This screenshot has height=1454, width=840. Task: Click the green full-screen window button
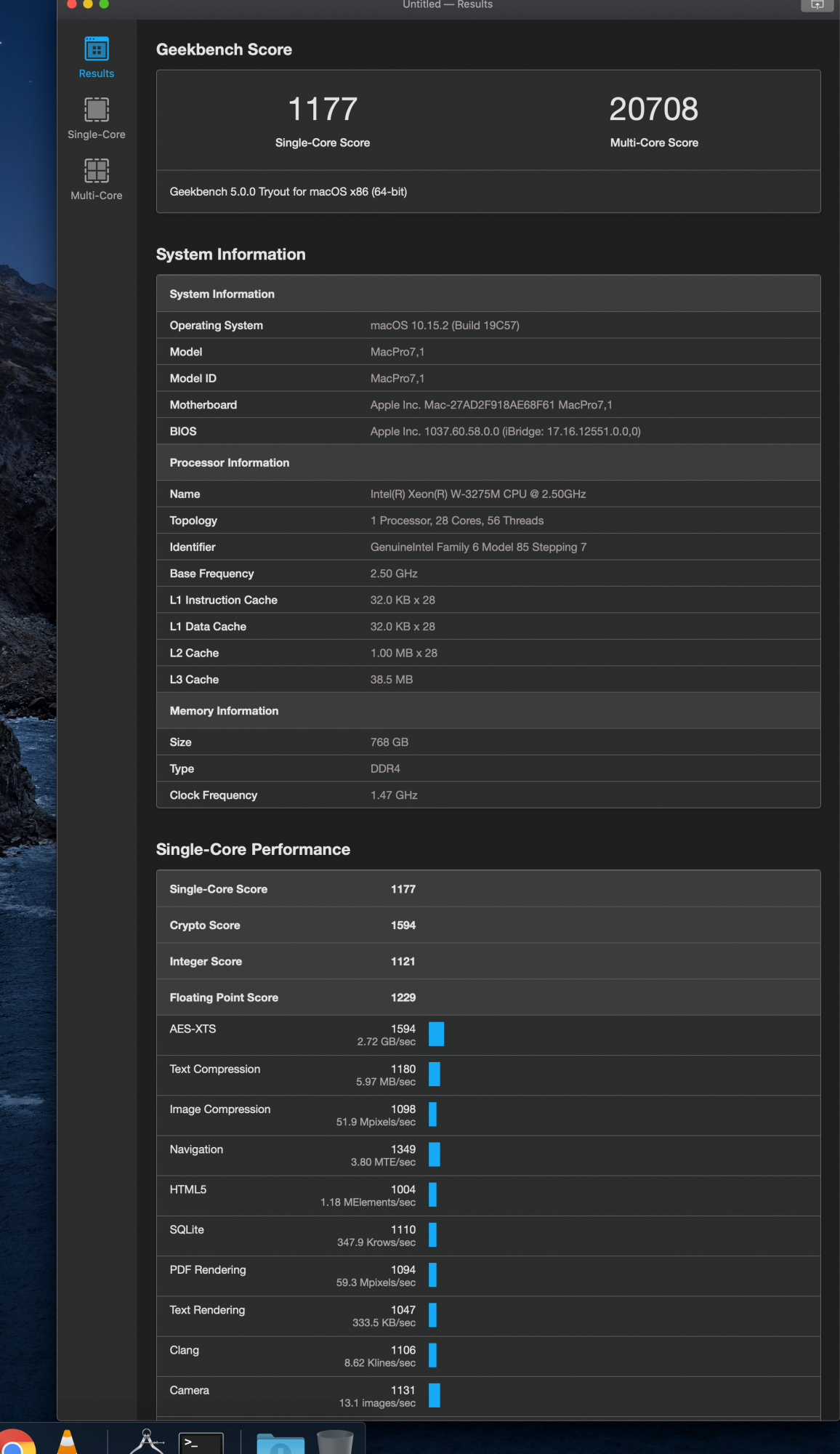104,4
